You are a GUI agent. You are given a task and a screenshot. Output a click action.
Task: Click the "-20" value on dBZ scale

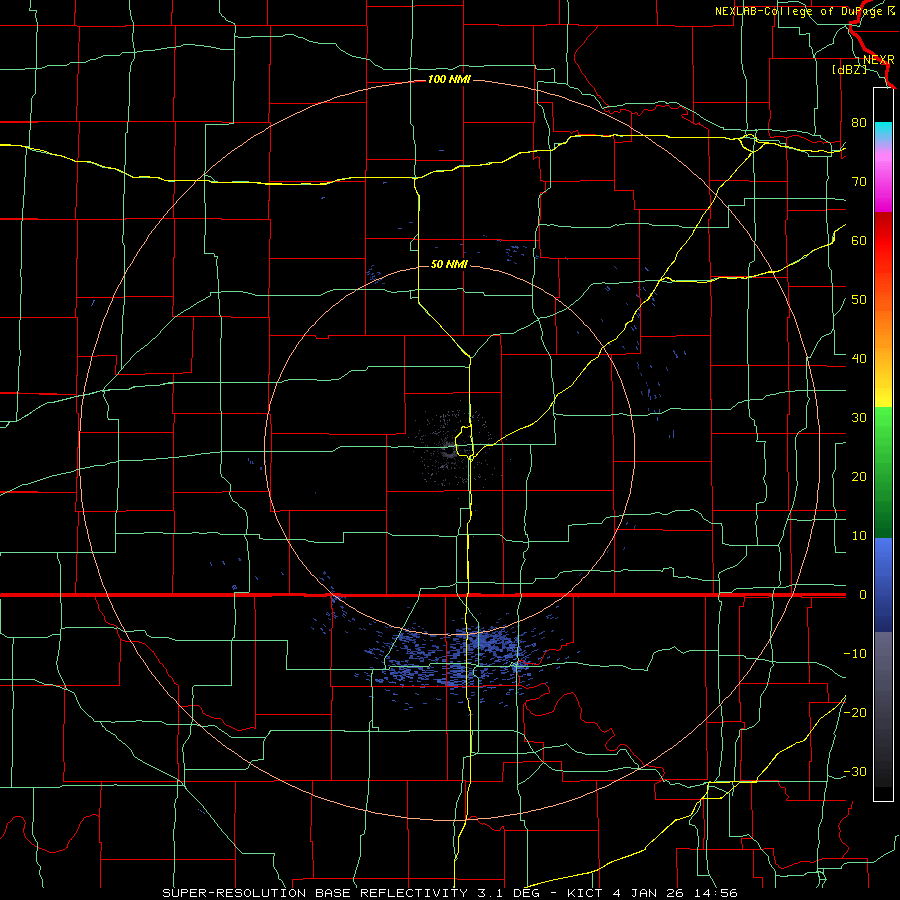[855, 713]
